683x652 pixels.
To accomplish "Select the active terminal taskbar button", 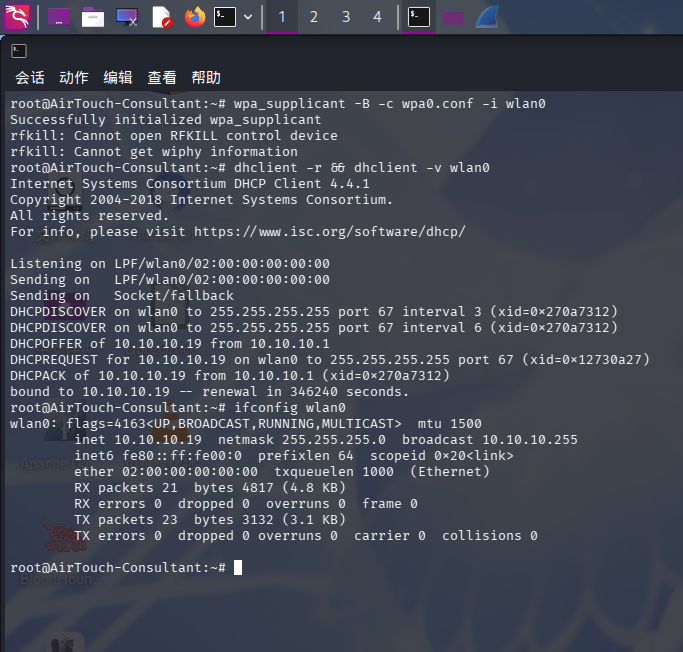I will [x=419, y=17].
